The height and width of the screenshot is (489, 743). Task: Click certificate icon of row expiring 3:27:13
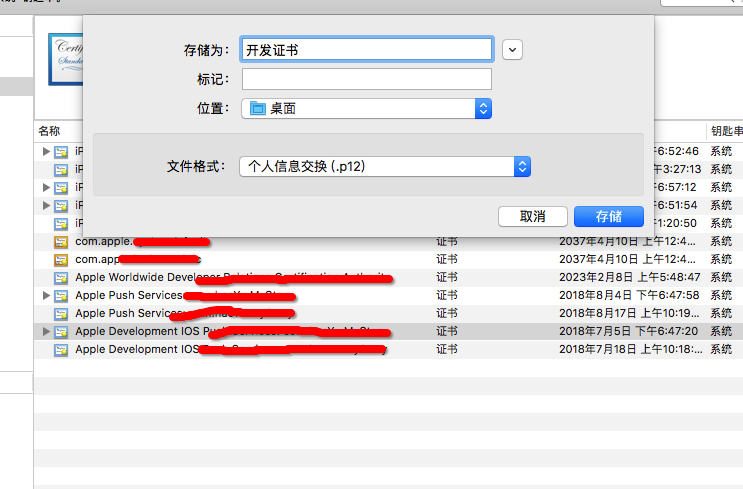[61, 170]
